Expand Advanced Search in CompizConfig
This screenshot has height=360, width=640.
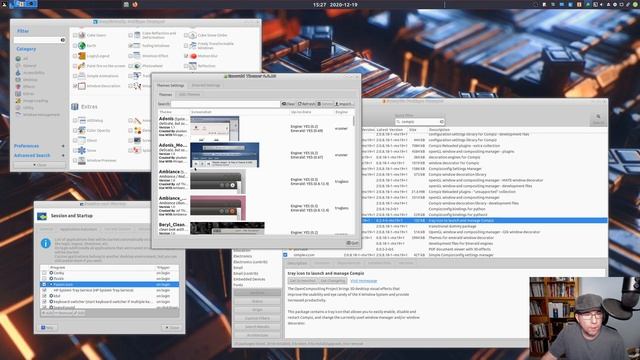pyautogui.click(x=39, y=156)
